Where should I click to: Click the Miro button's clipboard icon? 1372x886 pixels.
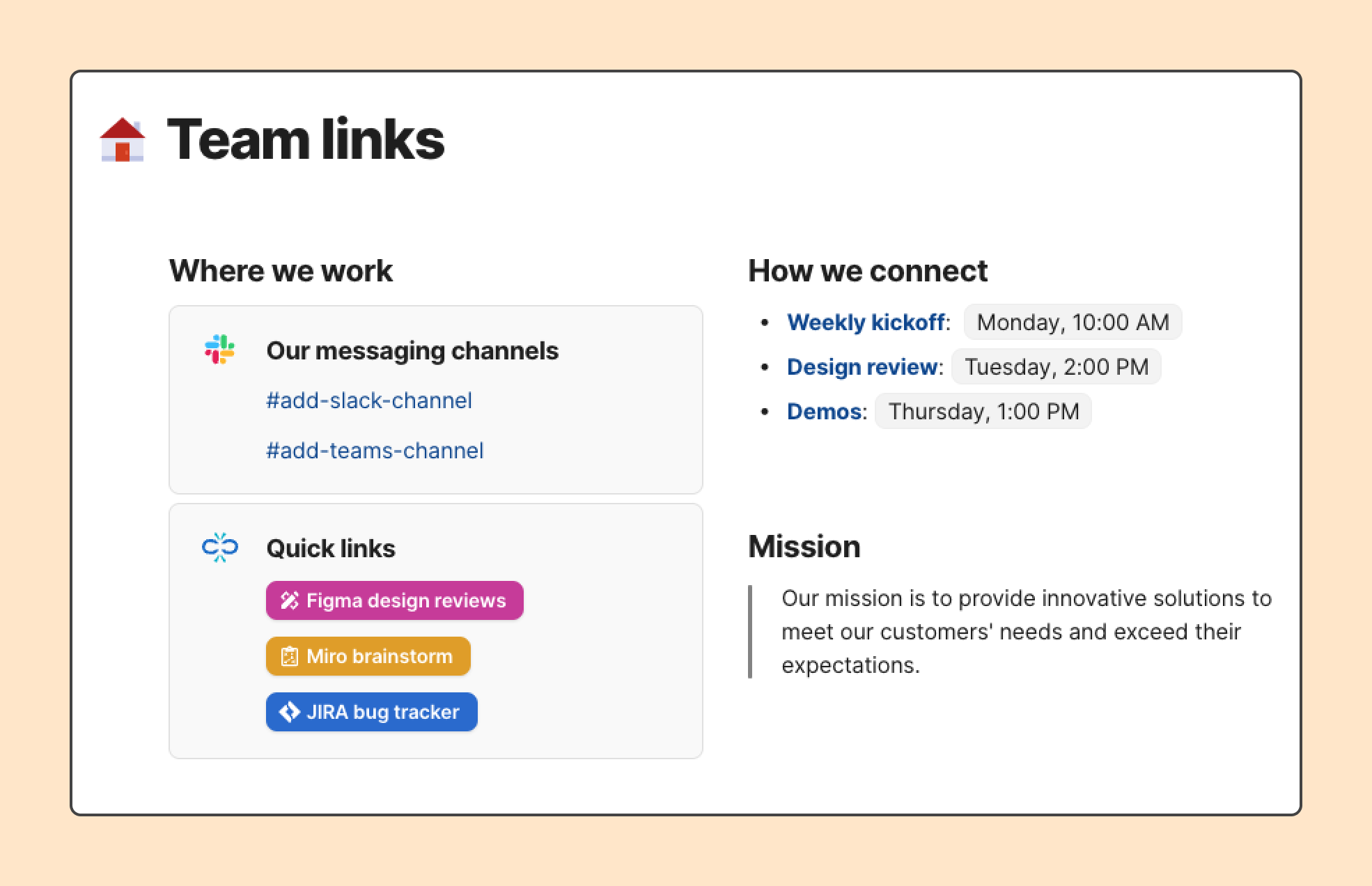(x=289, y=656)
